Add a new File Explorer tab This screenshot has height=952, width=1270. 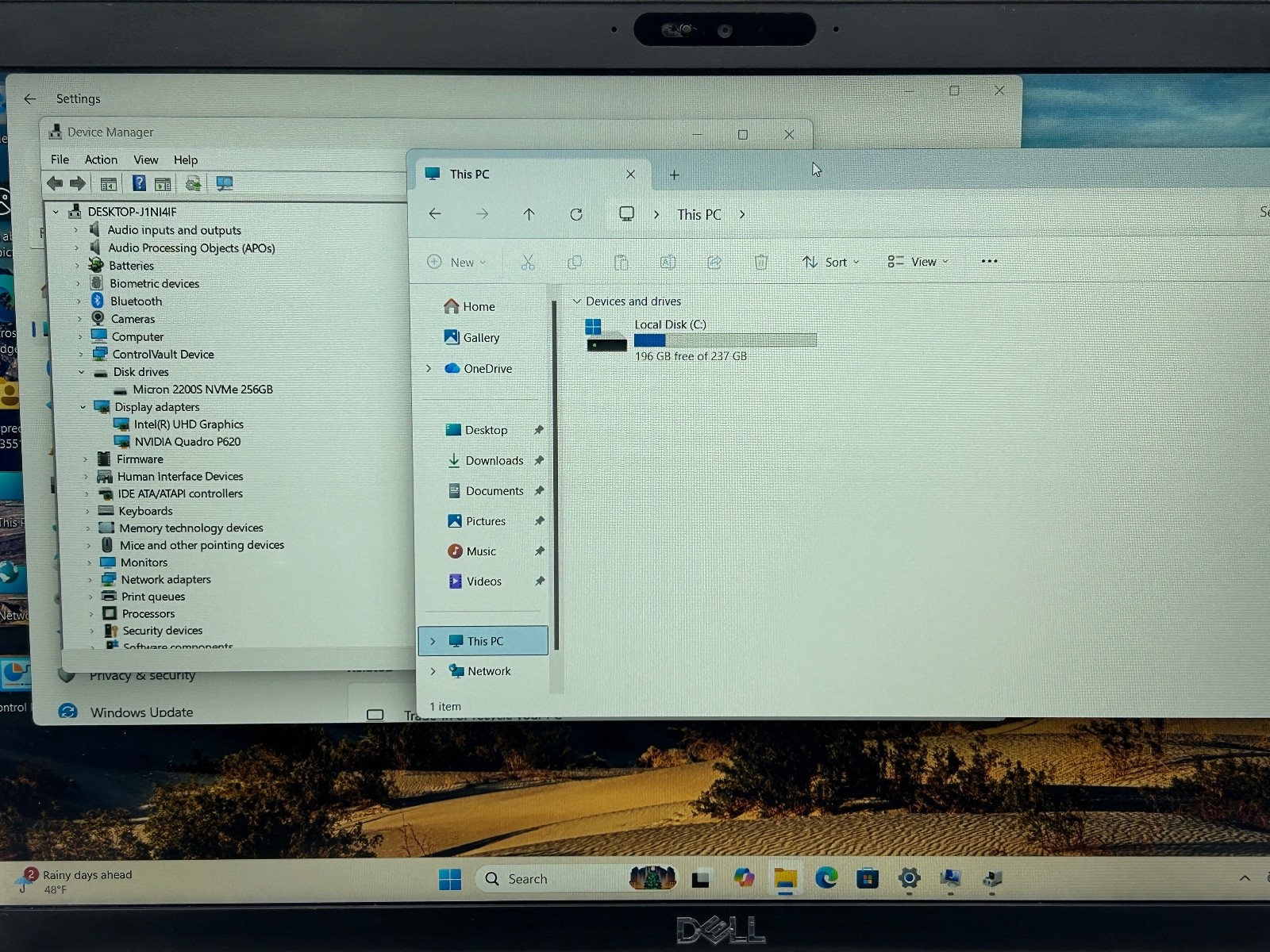(674, 175)
